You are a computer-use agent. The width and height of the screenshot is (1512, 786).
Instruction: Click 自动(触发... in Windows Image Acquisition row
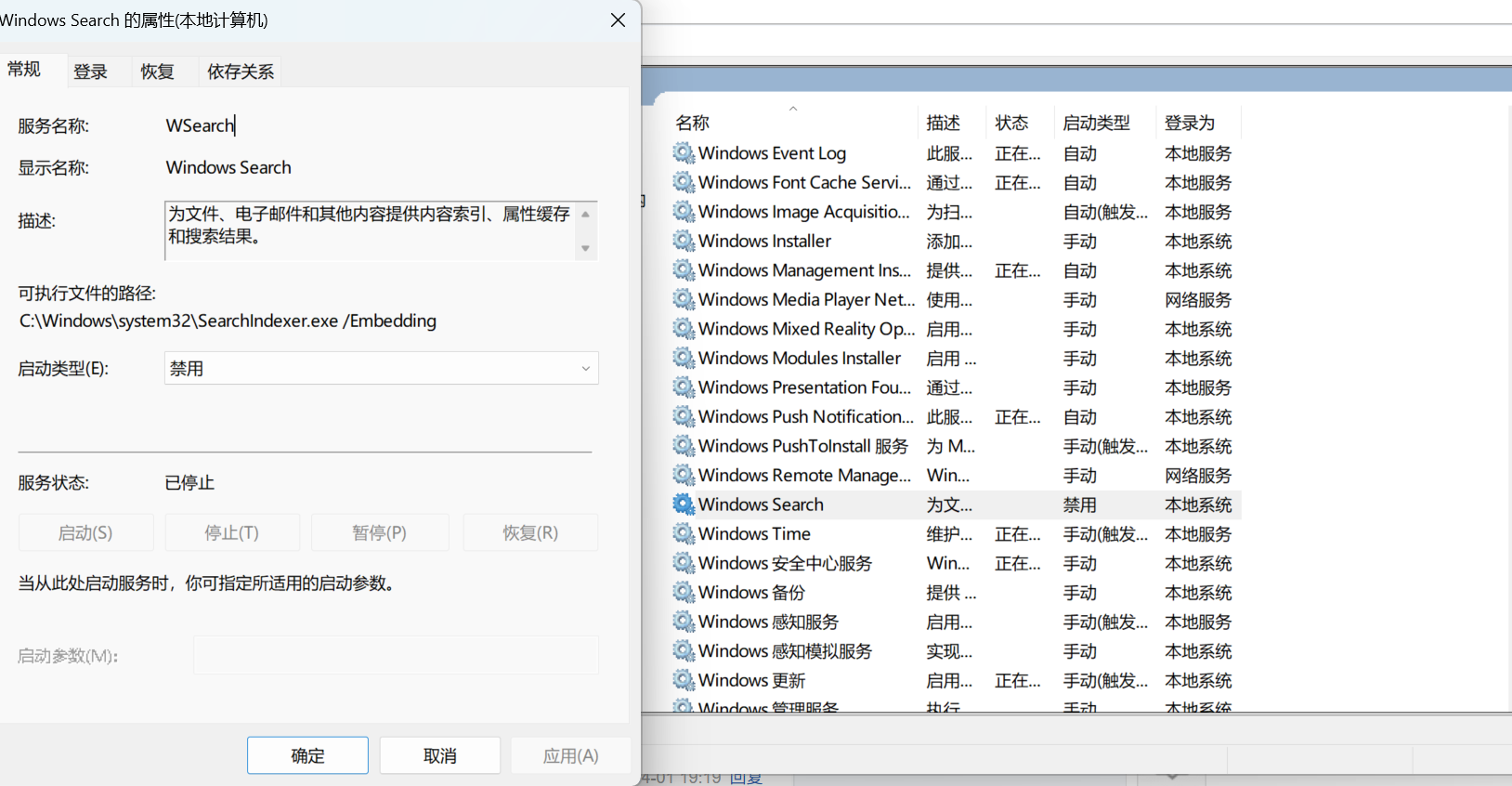[1105, 212]
